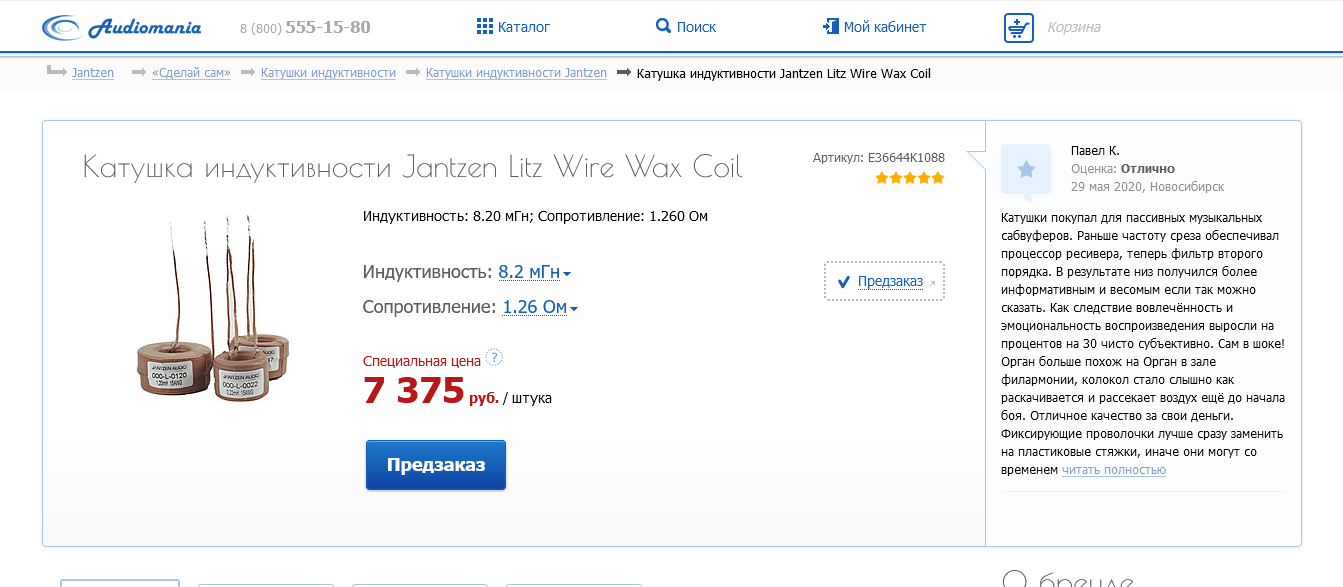Open «Сделай сам» breadcrumb
The image size is (1343, 587).
tap(191, 73)
